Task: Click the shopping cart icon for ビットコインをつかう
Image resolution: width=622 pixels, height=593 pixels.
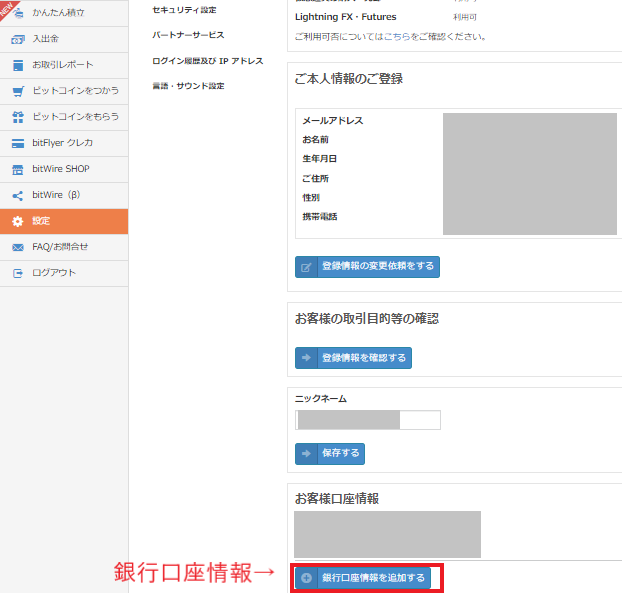Action: (x=17, y=91)
